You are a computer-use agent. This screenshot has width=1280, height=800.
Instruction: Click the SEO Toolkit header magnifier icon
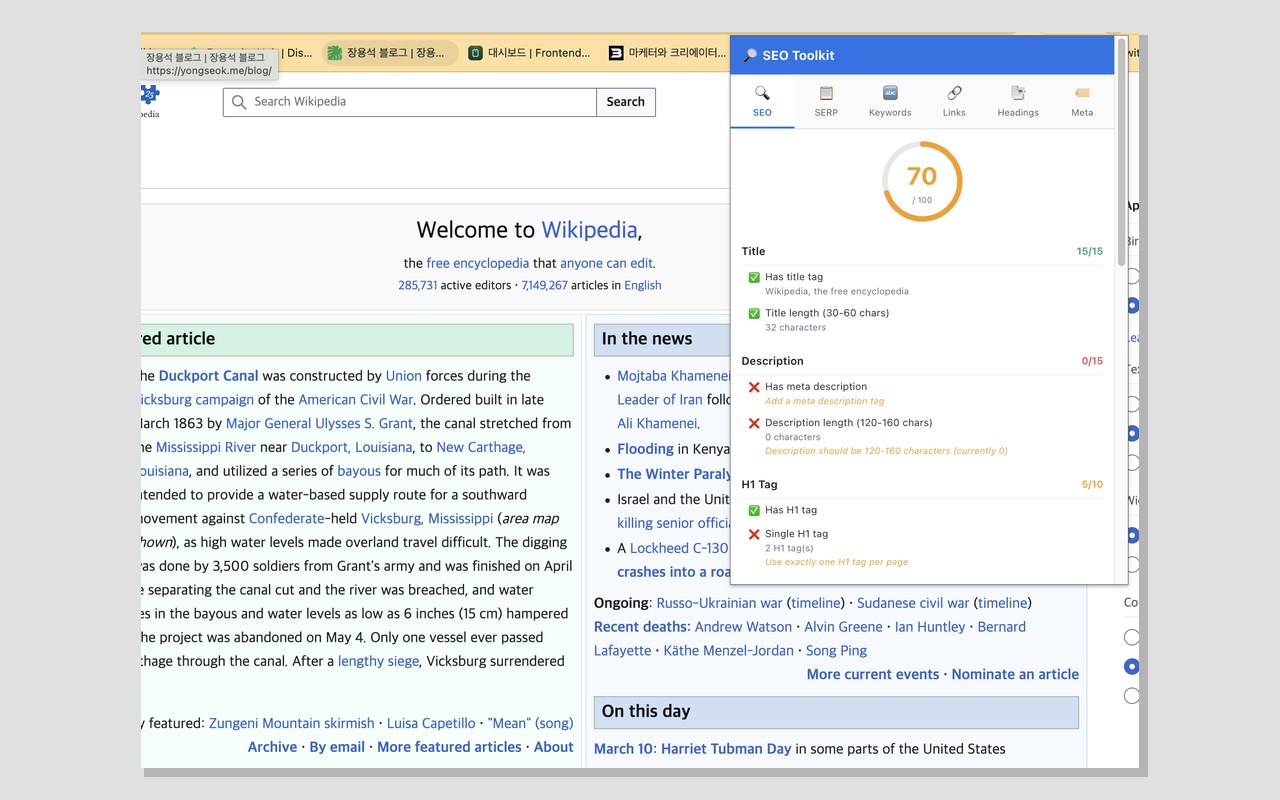click(750, 56)
